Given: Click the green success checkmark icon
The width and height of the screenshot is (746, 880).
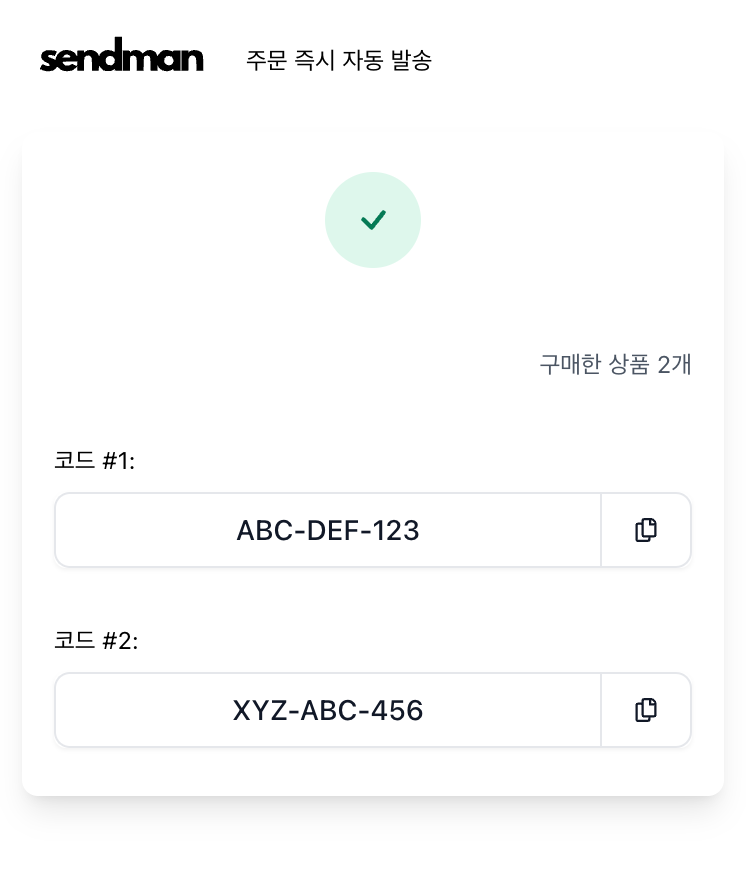Looking at the screenshot, I should [x=373, y=220].
